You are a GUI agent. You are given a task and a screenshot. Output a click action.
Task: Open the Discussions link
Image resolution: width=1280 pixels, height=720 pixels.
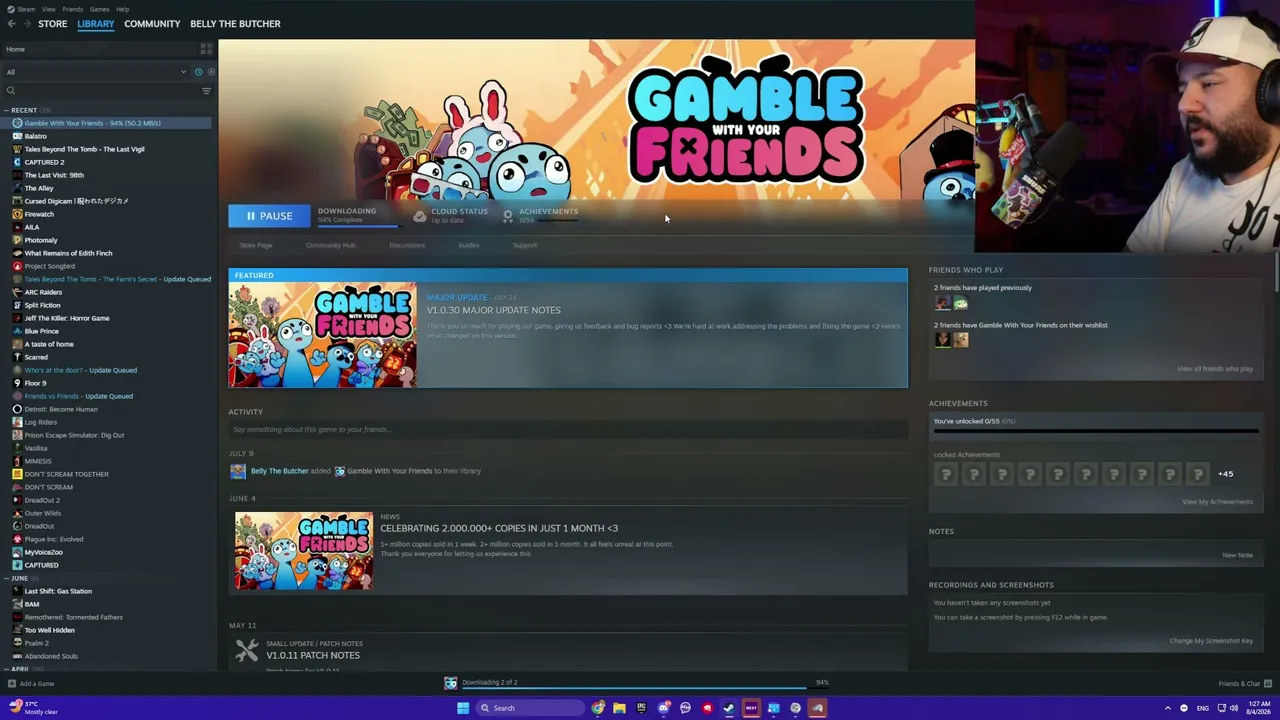tap(407, 245)
